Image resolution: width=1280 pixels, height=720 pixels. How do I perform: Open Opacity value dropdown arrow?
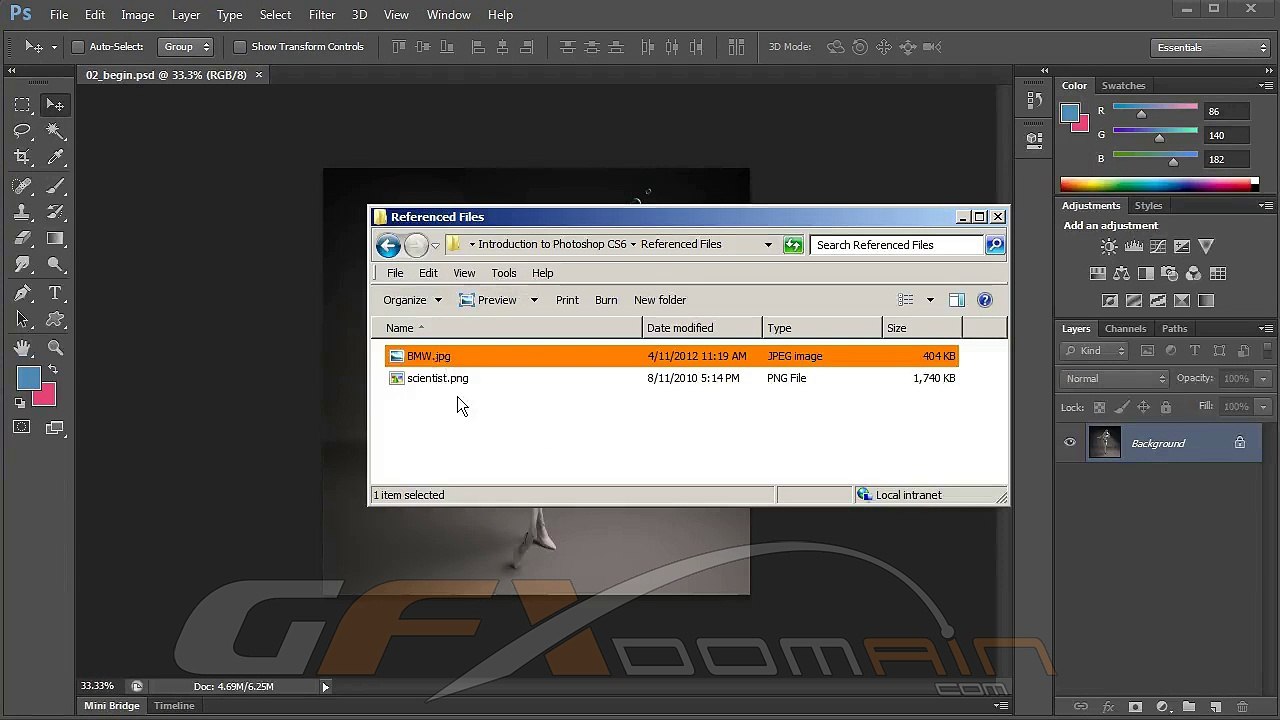pos(1263,379)
